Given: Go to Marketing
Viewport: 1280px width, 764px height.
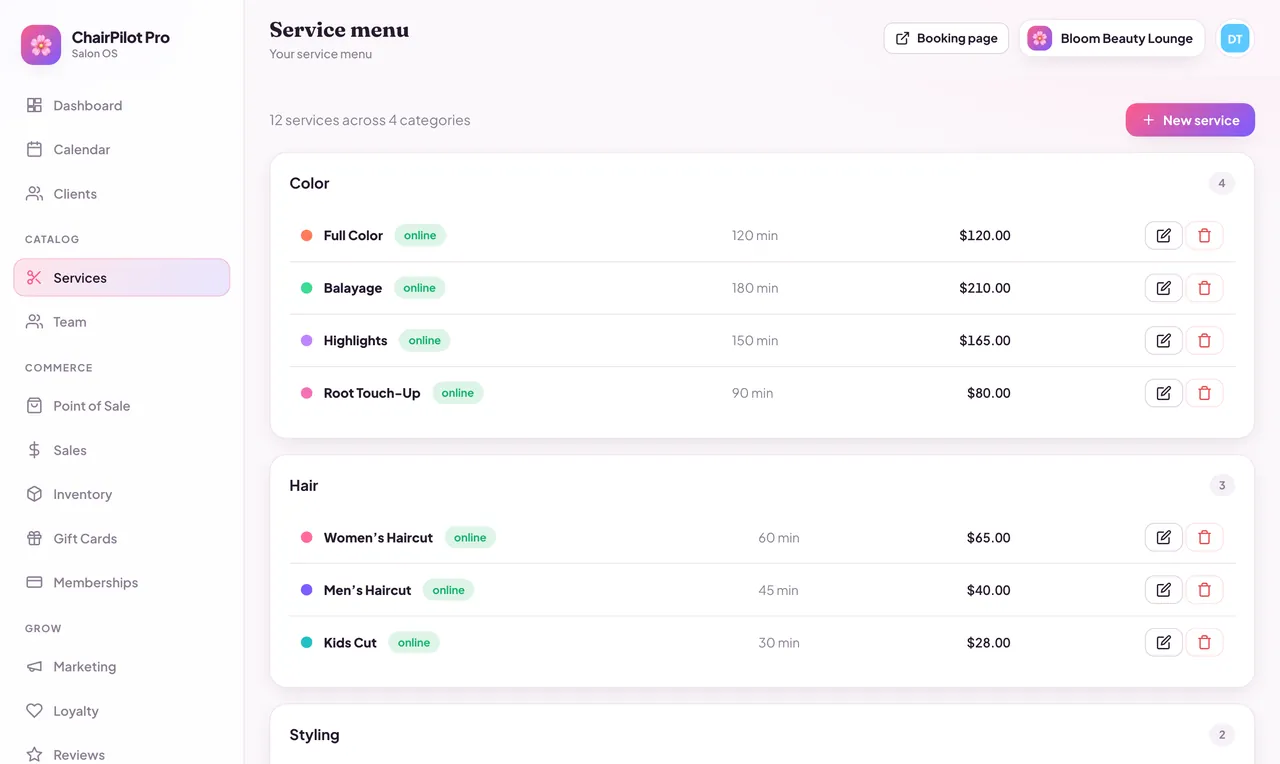Looking at the screenshot, I should [122, 667].
